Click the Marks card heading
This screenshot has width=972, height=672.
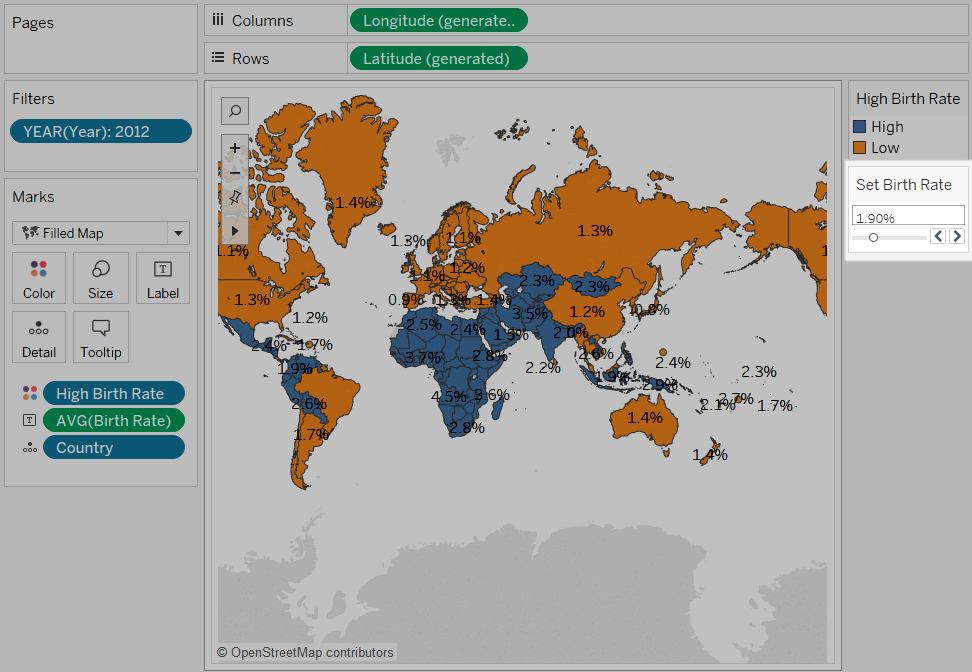pyautogui.click(x=33, y=197)
